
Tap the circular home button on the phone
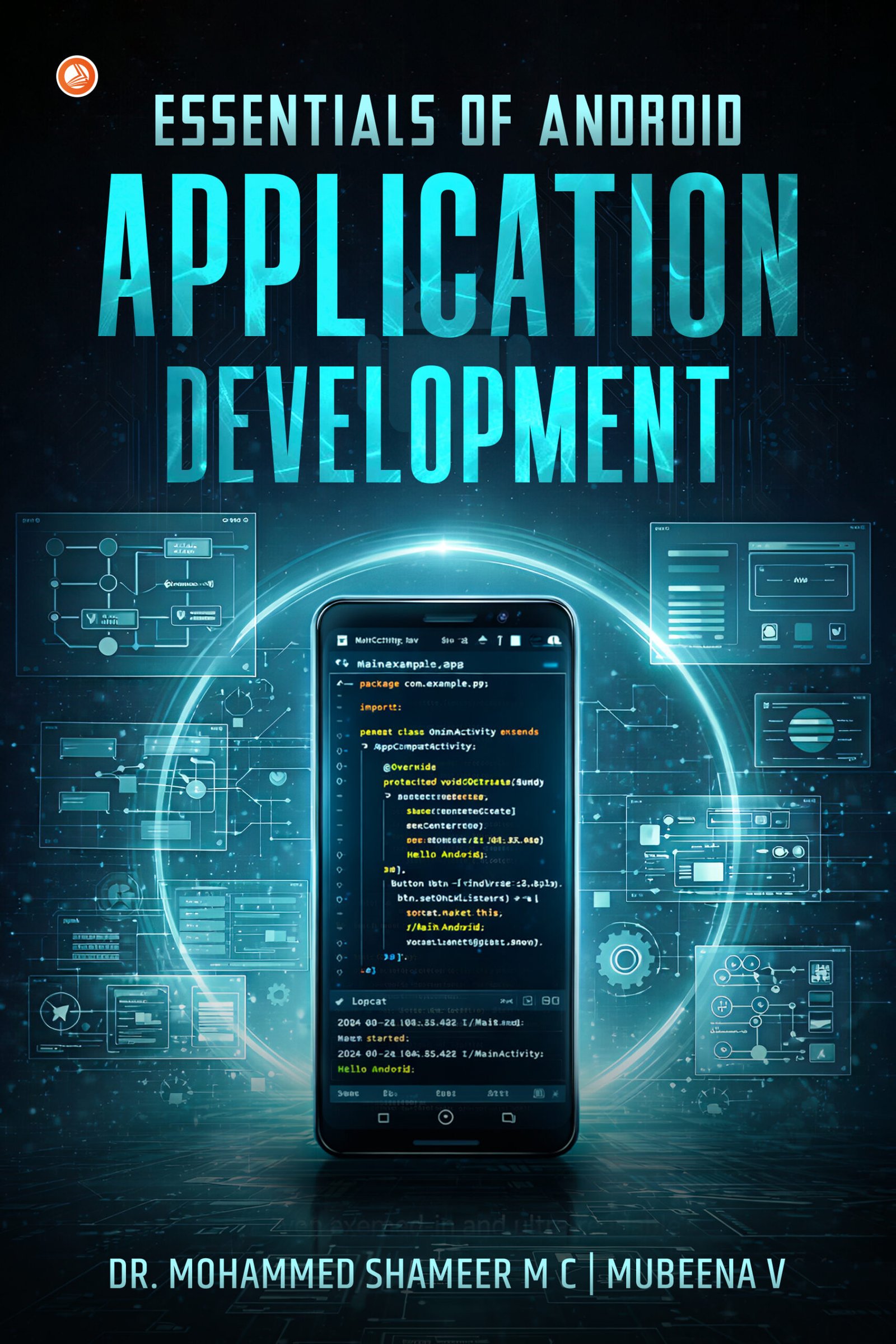click(445, 1117)
